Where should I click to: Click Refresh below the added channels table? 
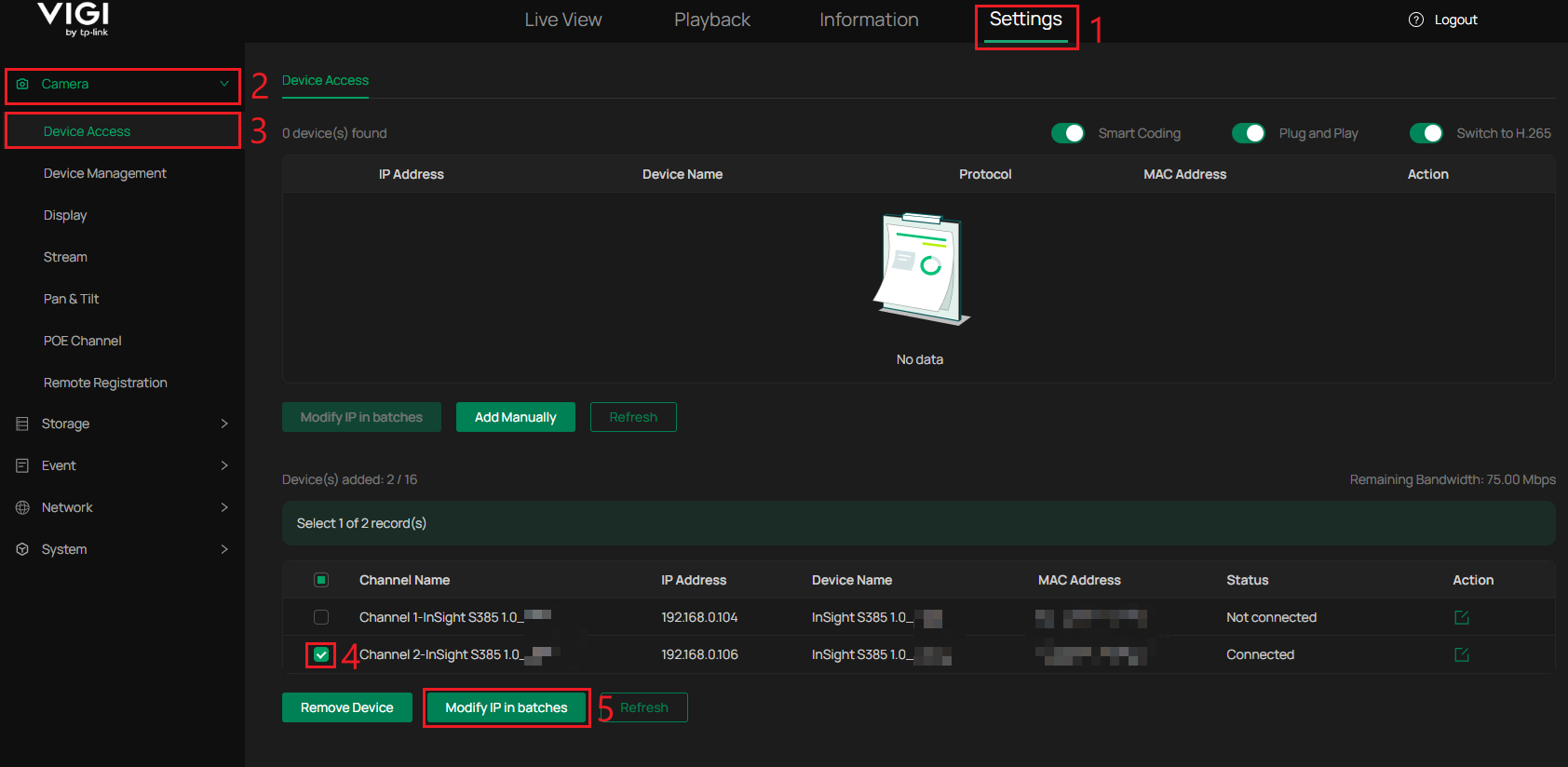(644, 707)
